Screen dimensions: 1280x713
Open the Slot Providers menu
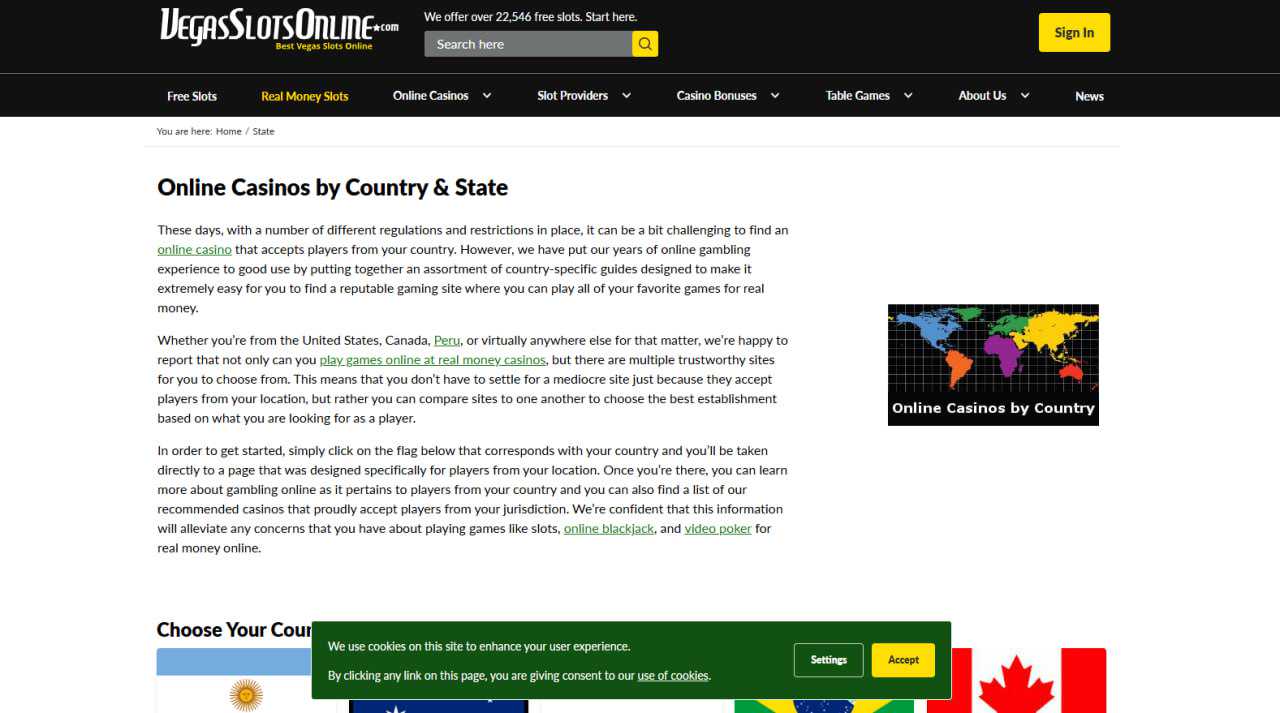coord(573,96)
